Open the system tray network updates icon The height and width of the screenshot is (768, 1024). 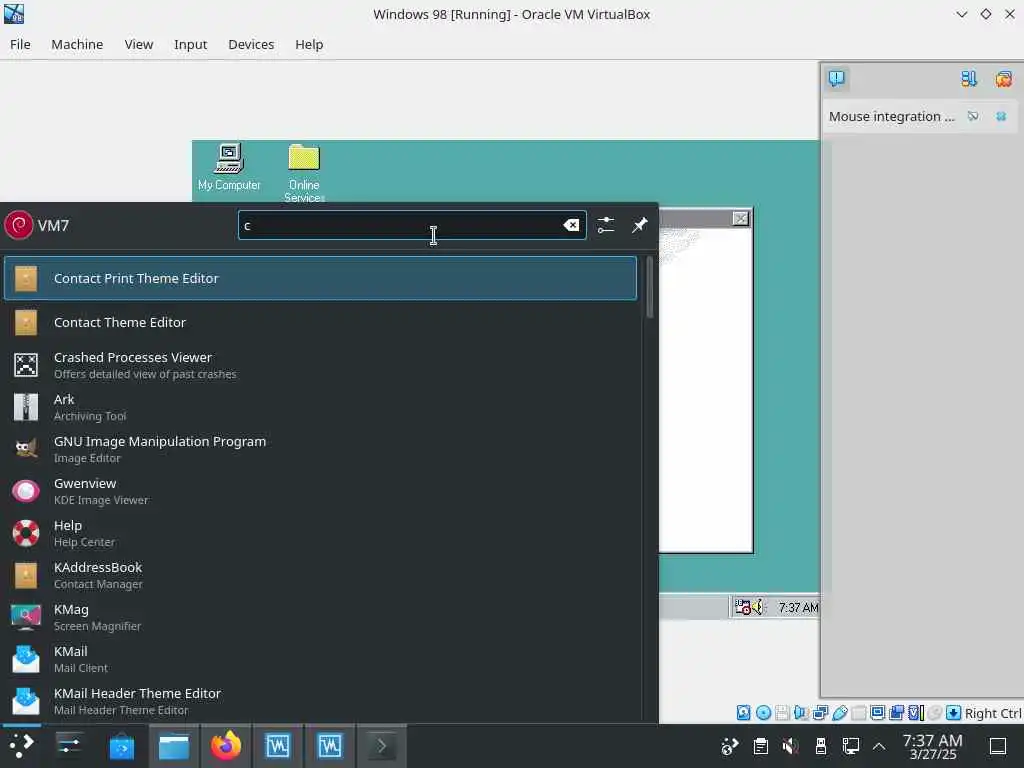[729, 746]
